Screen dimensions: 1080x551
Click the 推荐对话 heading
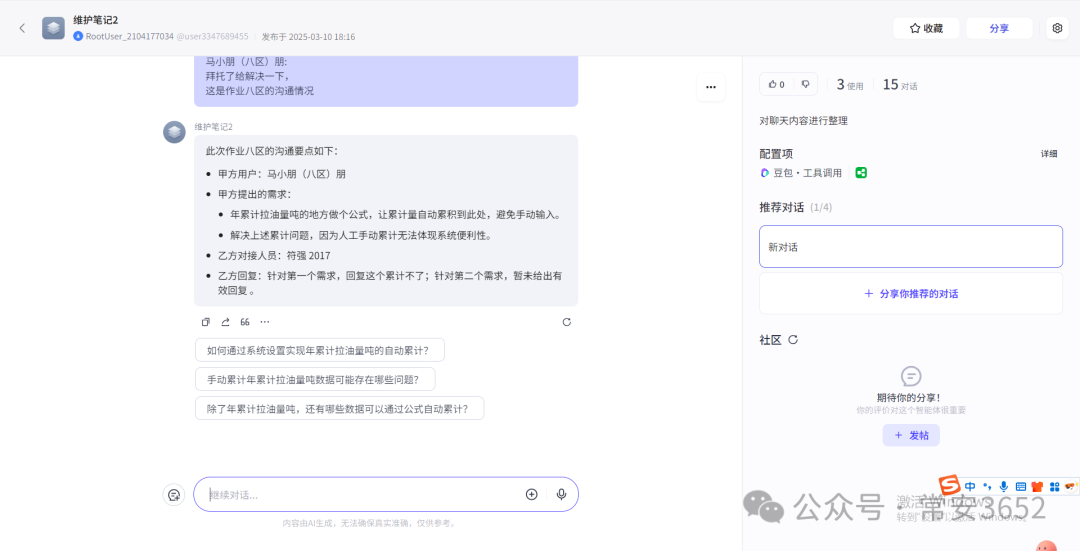click(782, 207)
